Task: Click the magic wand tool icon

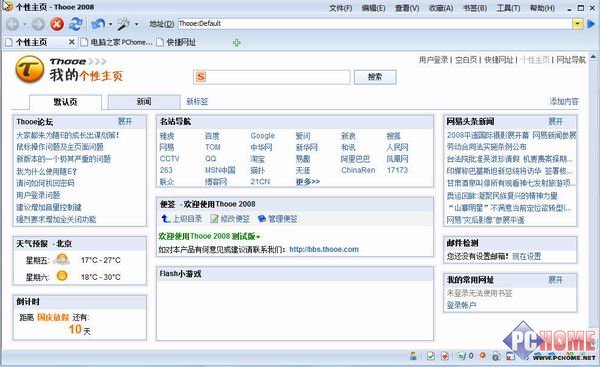Action: 123,24
